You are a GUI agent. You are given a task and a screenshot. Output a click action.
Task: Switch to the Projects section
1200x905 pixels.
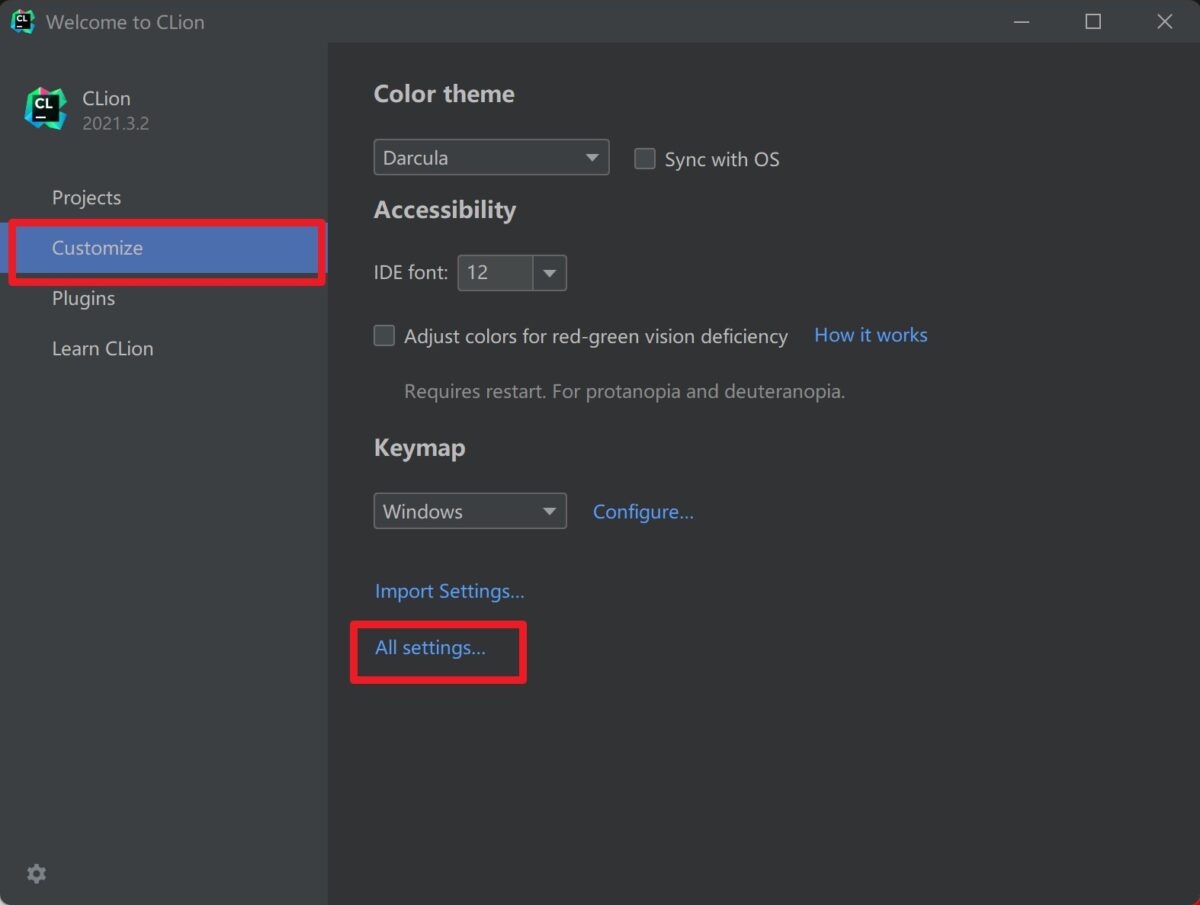point(86,197)
